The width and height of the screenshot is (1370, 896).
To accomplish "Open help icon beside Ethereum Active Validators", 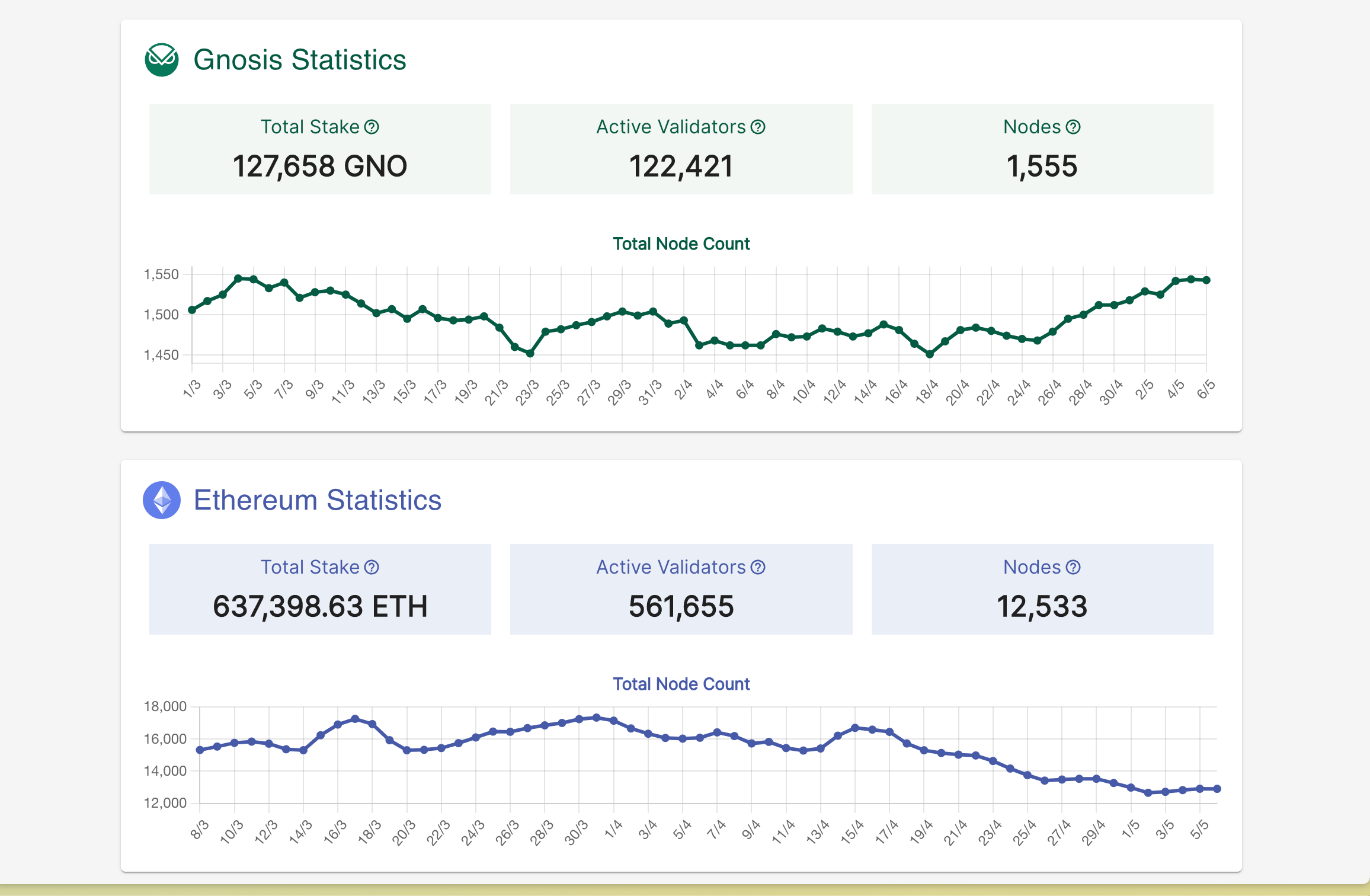I will [x=758, y=567].
